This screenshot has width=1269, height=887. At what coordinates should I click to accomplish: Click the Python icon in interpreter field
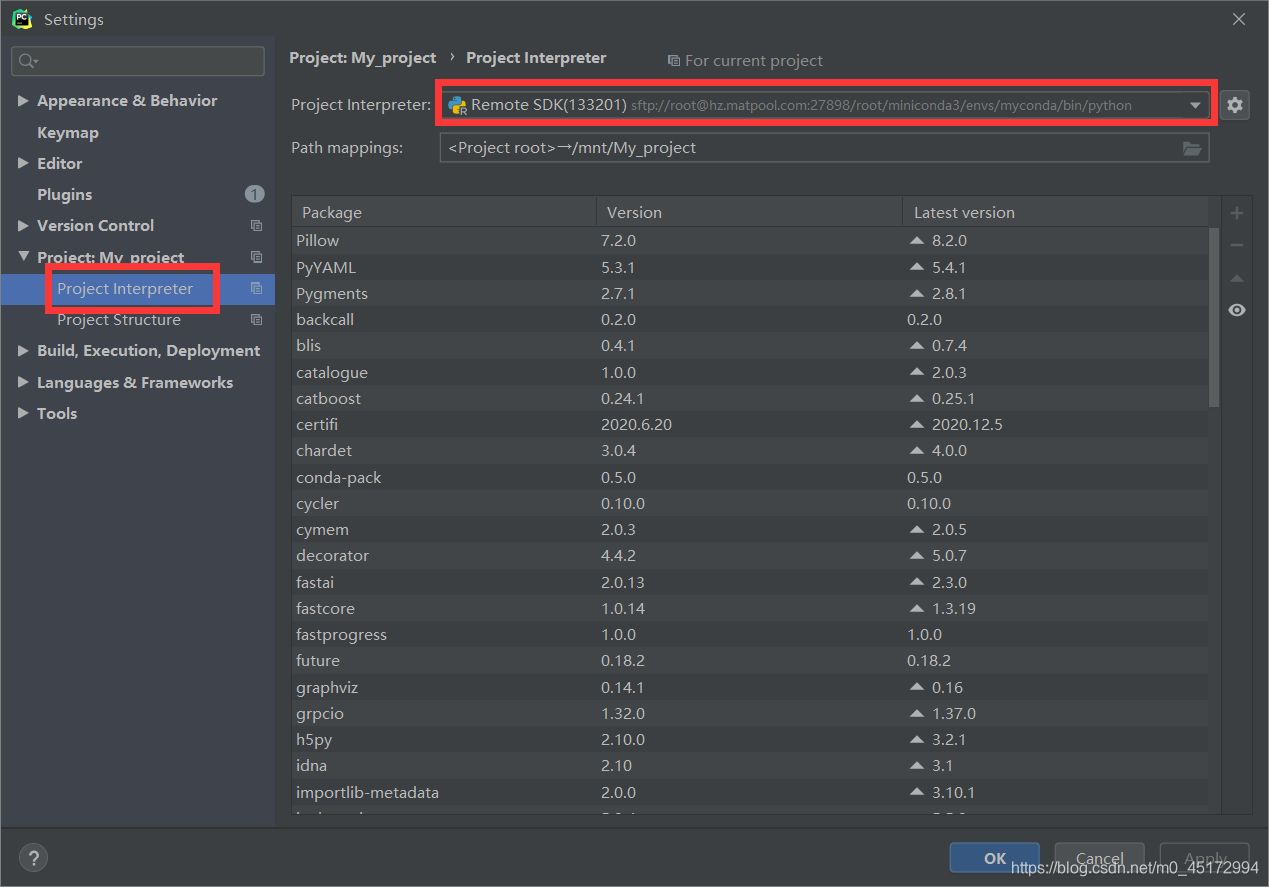point(458,105)
